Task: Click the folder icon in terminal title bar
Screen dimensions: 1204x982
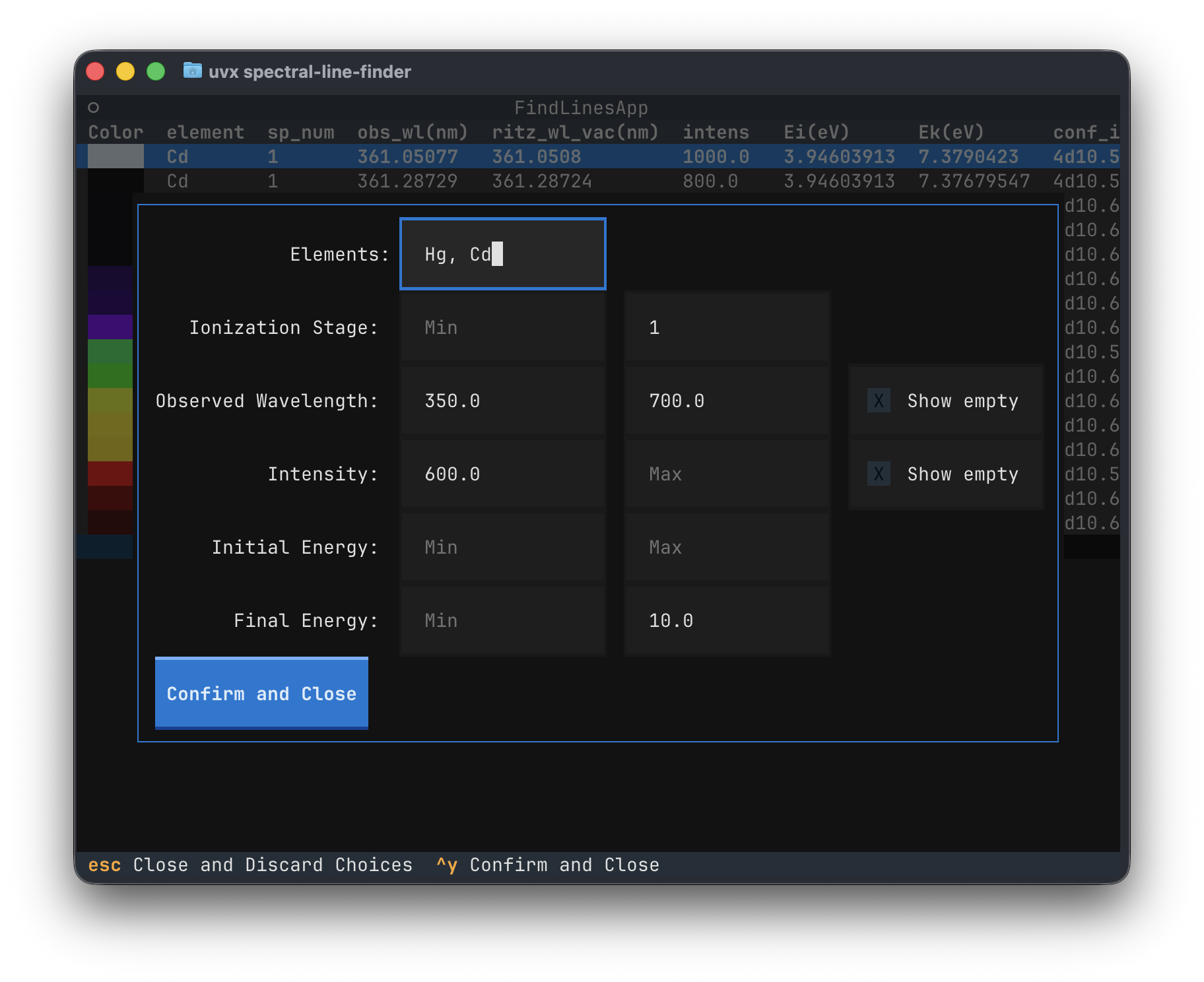Action: click(x=192, y=70)
